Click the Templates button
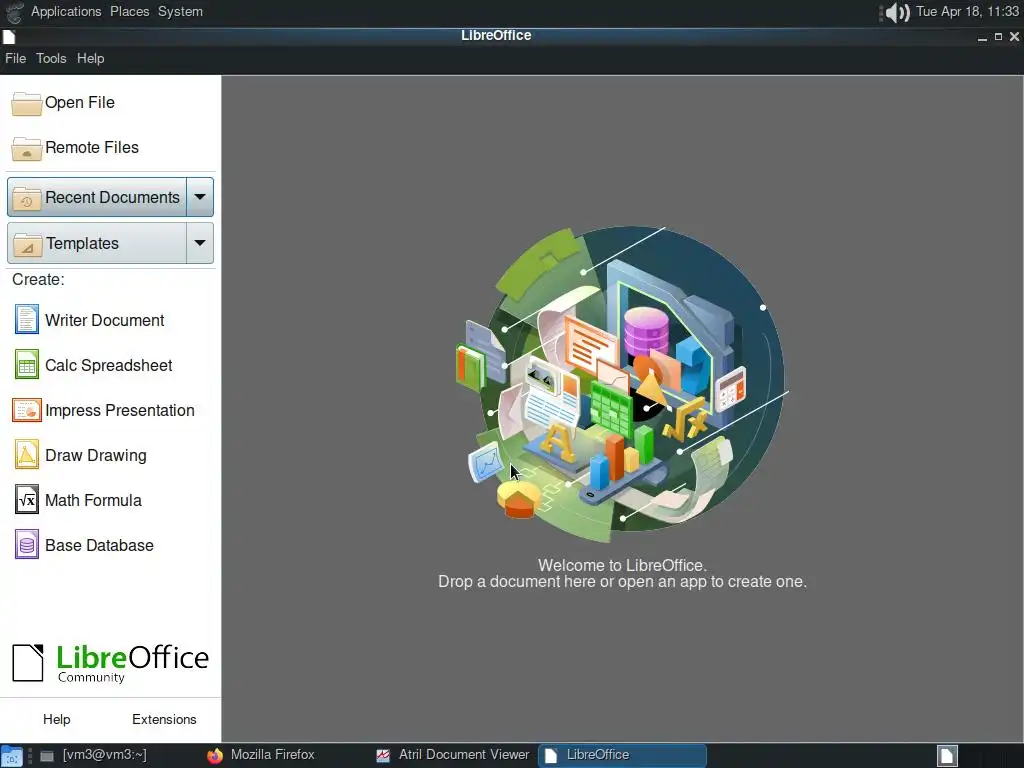The image size is (1024, 768). click(x=97, y=243)
